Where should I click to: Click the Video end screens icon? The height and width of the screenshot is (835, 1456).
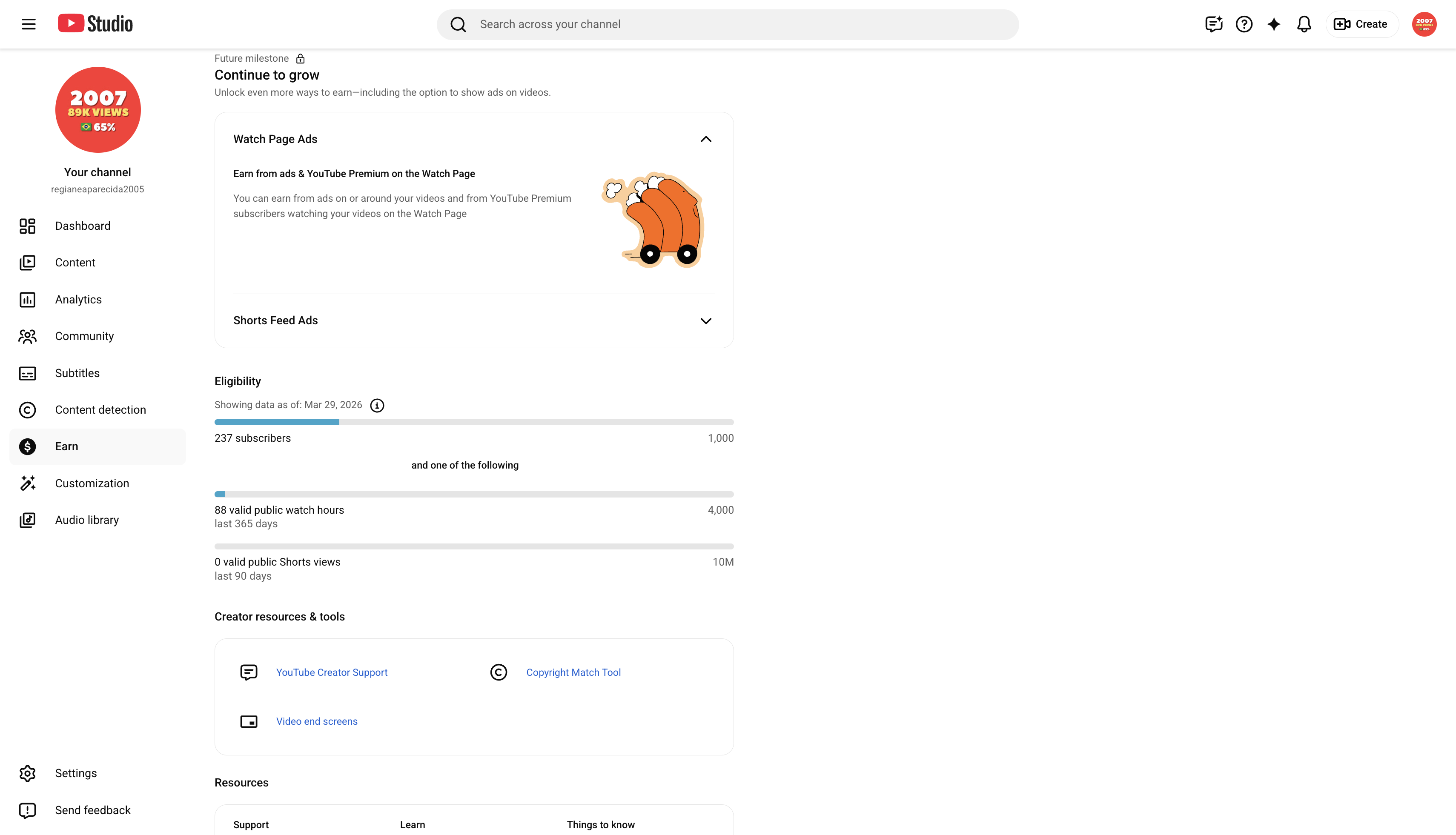pos(248,721)
